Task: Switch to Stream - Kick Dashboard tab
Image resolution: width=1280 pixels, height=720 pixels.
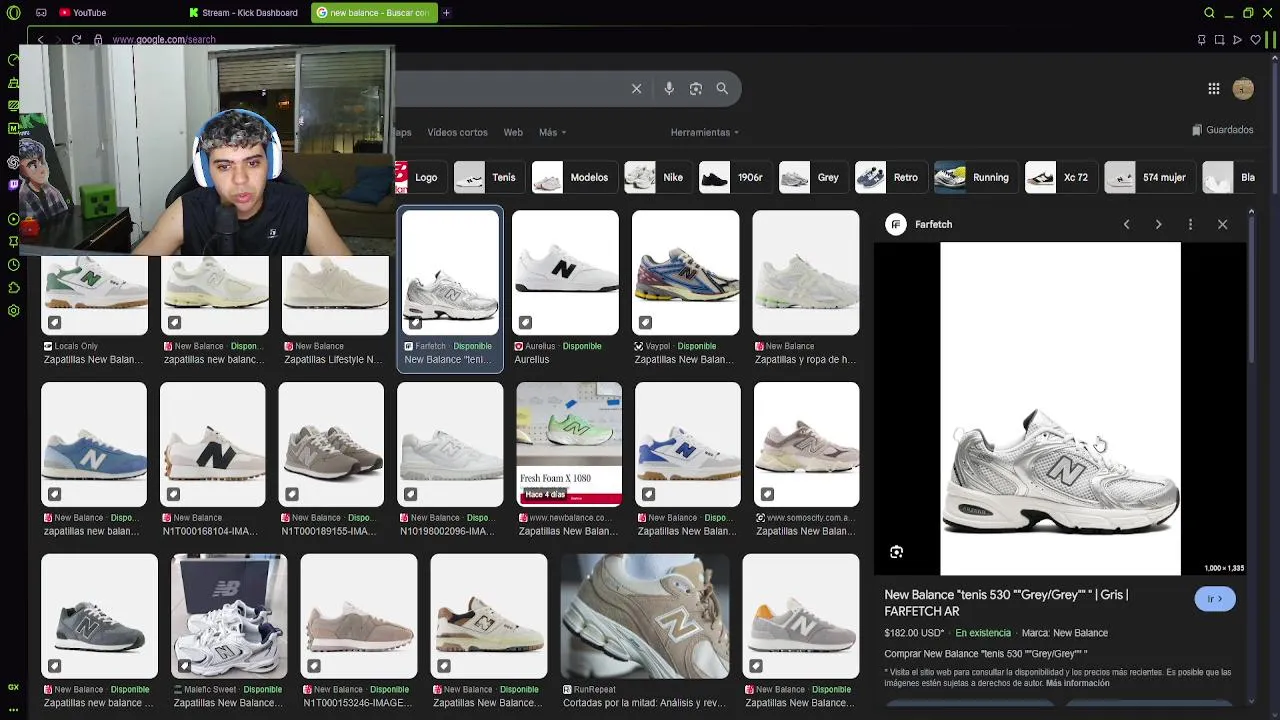Action: pos(244,13)
